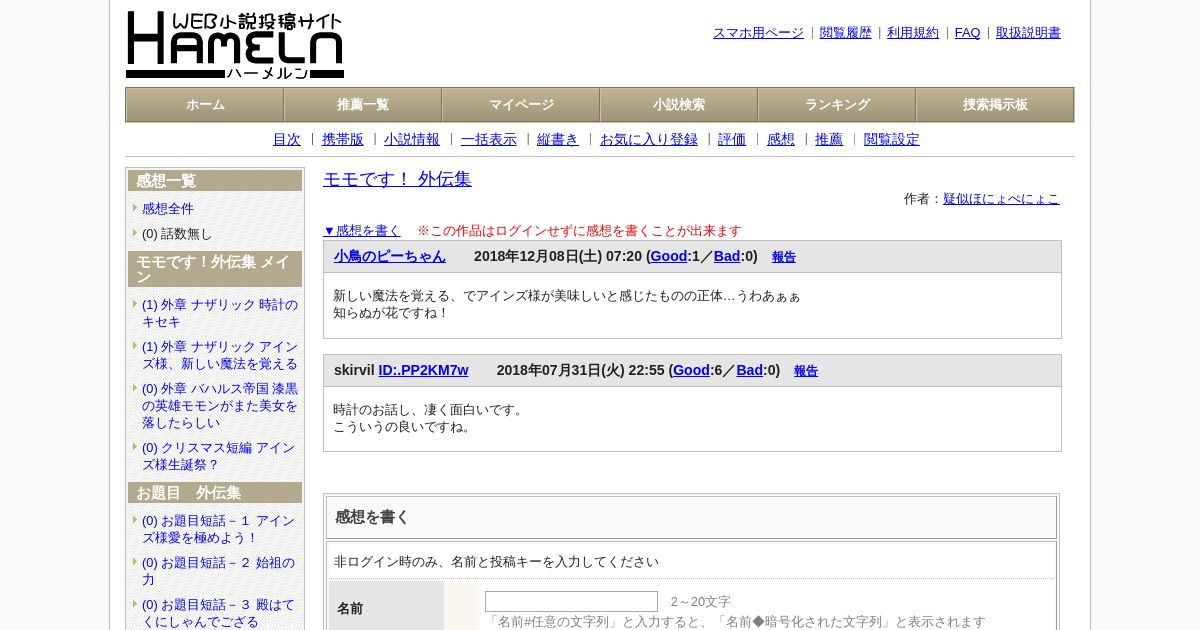
Task: Click the 感想一覧 sidebar header
Action: click(215, 181)
